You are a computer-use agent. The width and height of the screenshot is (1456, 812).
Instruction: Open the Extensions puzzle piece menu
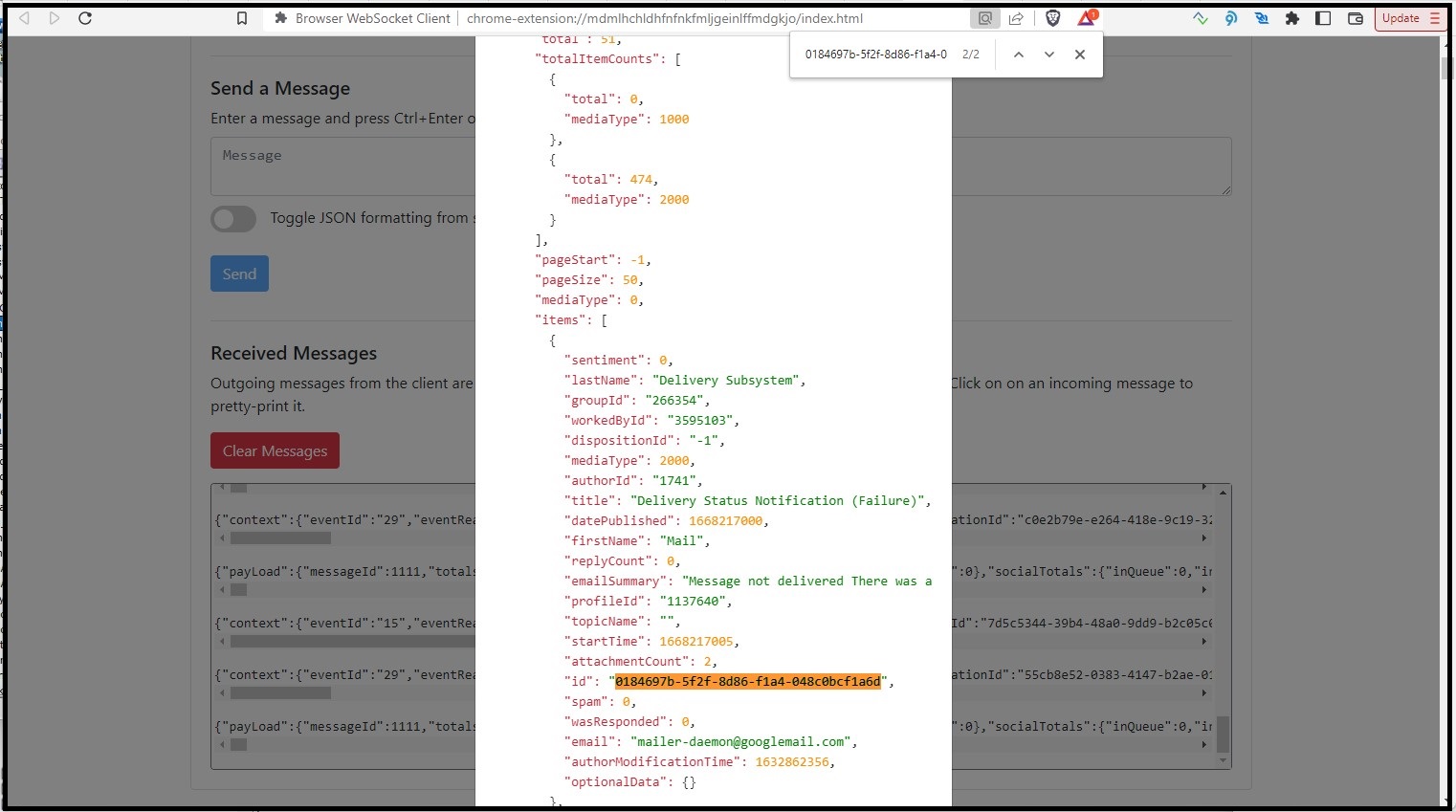pyautogui.click(x=1292, y=18)
